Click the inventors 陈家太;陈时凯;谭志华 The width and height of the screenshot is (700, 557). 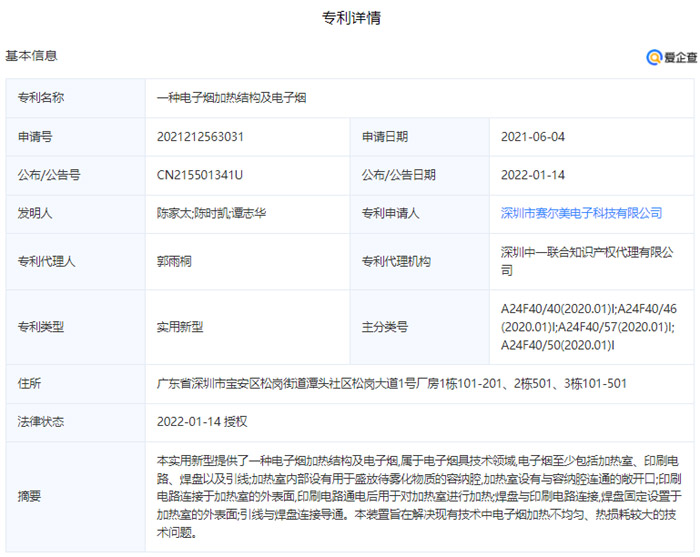(x=211, y=213)
